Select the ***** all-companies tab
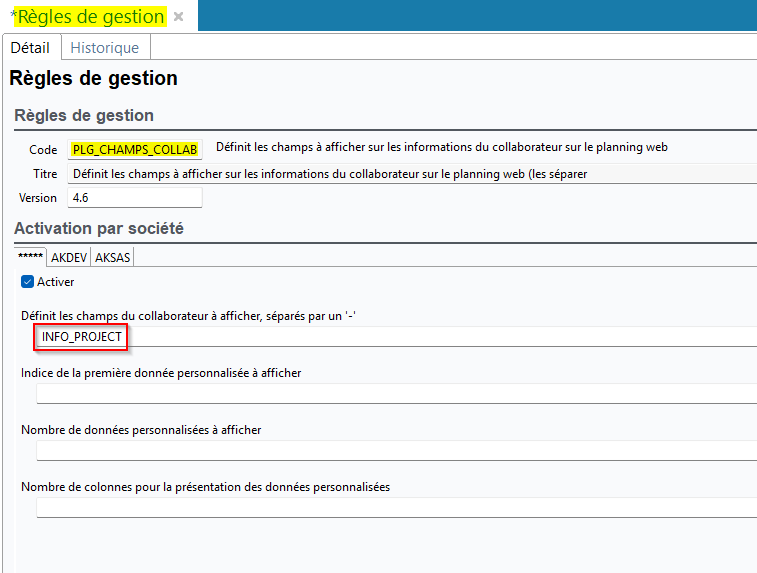 pos(30,257)
